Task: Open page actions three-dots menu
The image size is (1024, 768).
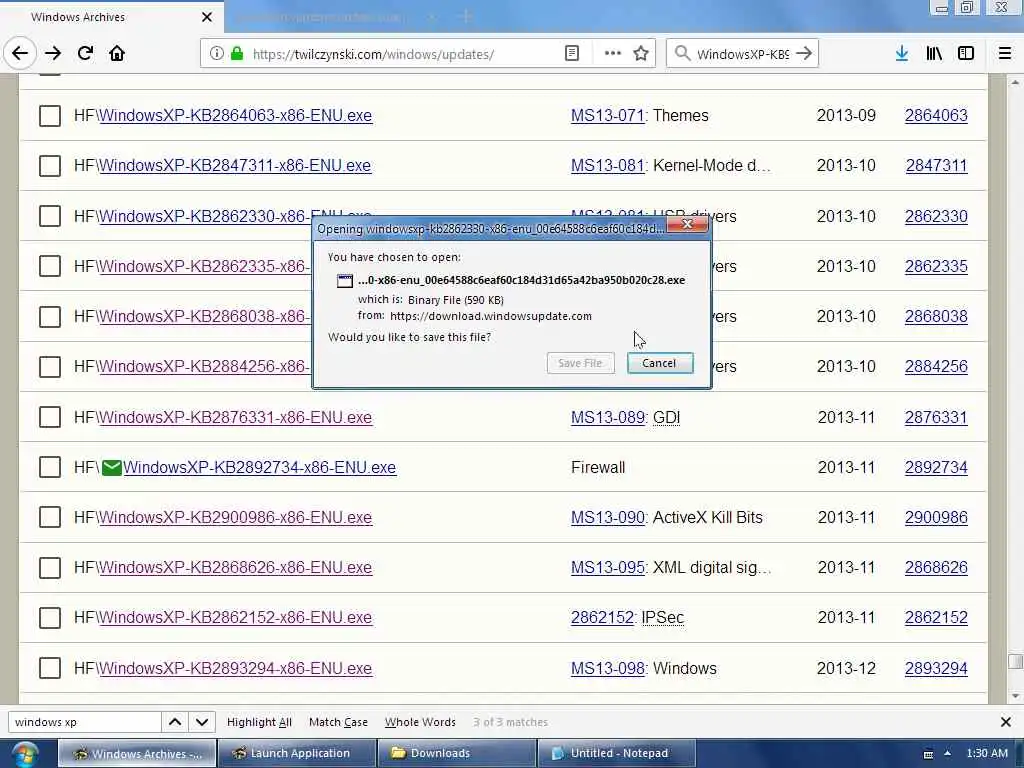Action: [x=613, y=54]
